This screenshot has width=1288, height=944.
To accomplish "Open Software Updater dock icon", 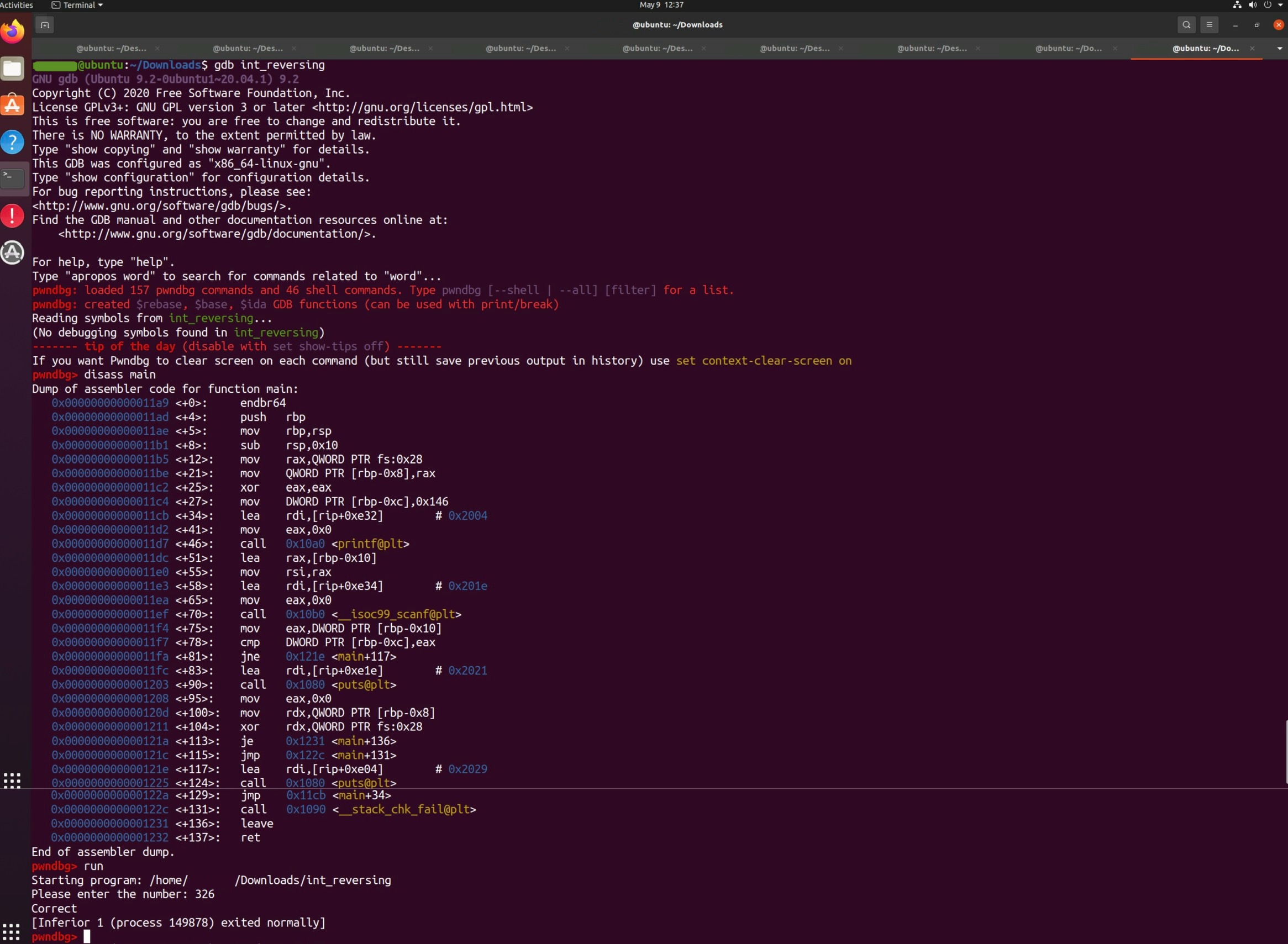I will coord(13,252).
